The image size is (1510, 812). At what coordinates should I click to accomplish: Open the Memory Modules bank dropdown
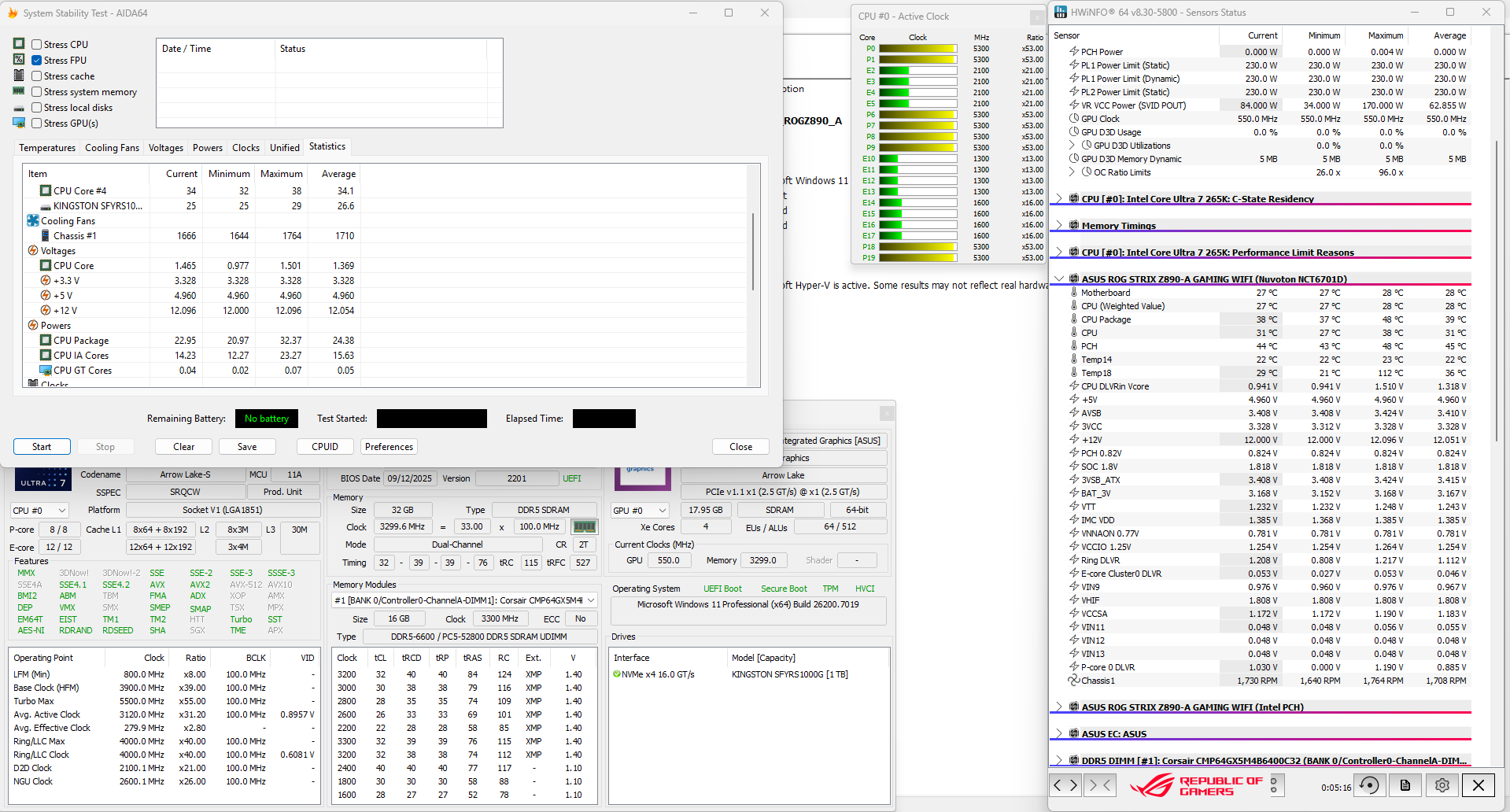point(464,600)
